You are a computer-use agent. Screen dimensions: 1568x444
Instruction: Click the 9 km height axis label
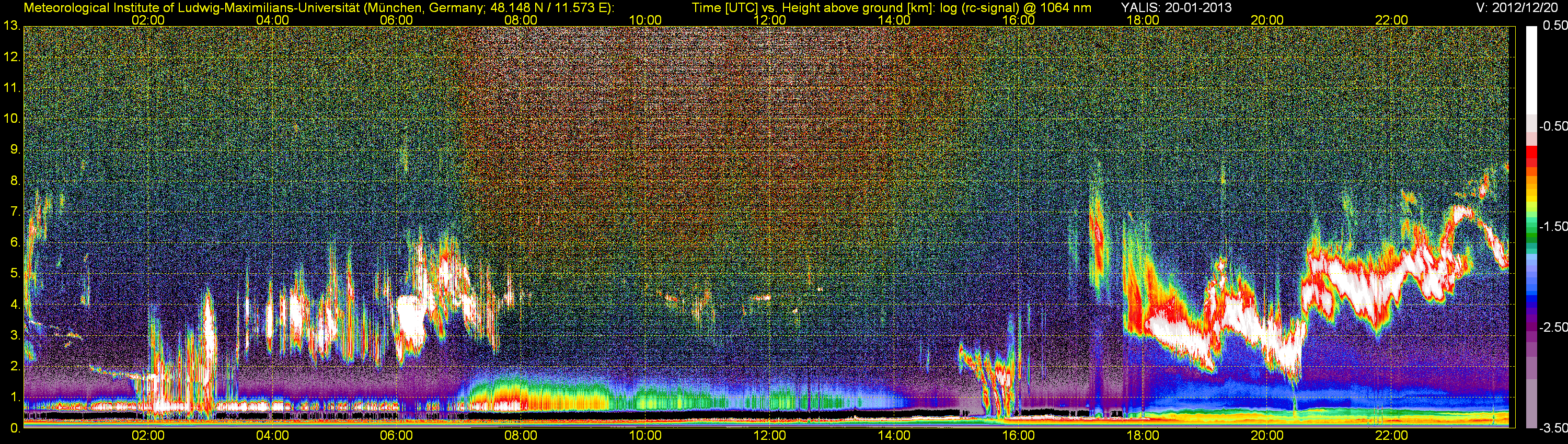(x=15, y=149)
